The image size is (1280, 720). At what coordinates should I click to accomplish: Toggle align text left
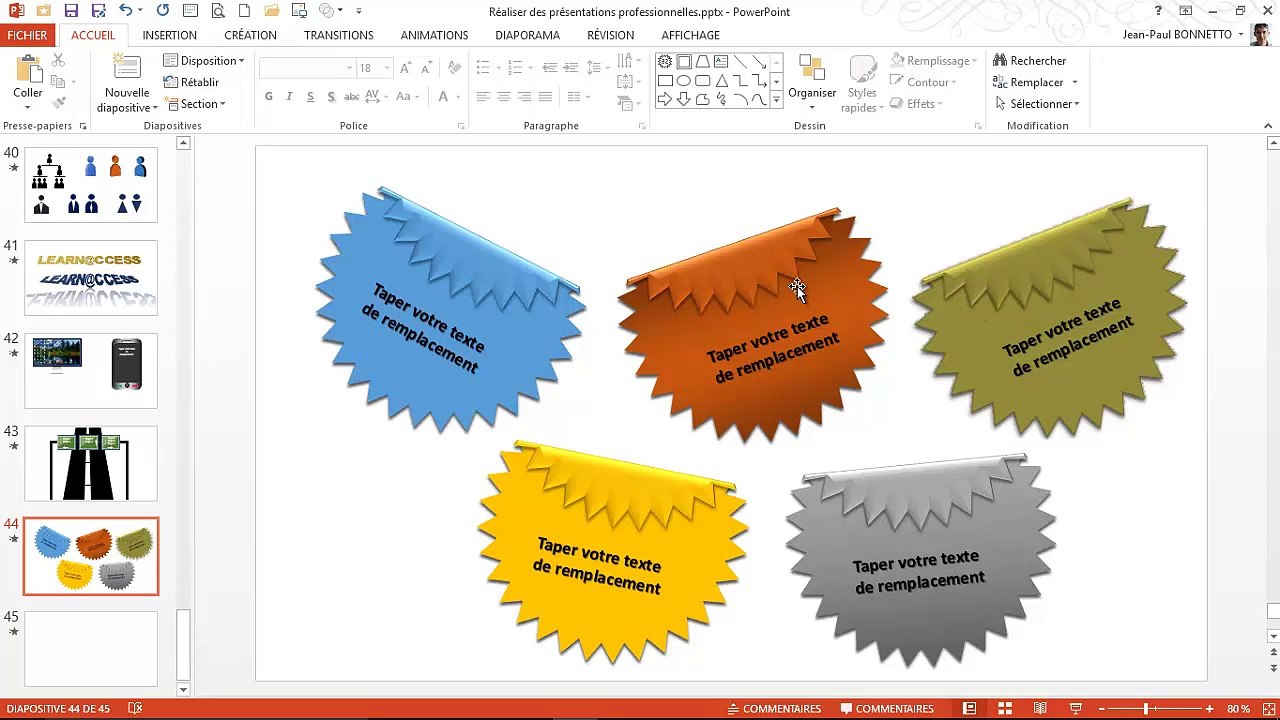click(x=482, y=96)
